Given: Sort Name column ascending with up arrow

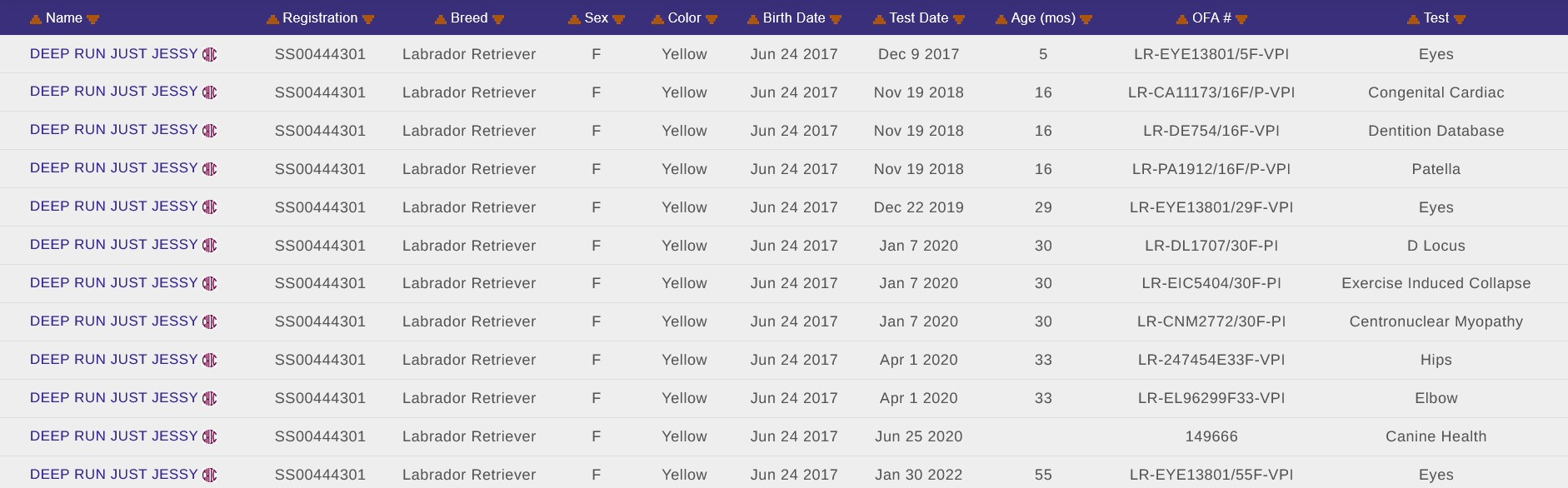Looking at the screenshot, I should pos(36,19).
